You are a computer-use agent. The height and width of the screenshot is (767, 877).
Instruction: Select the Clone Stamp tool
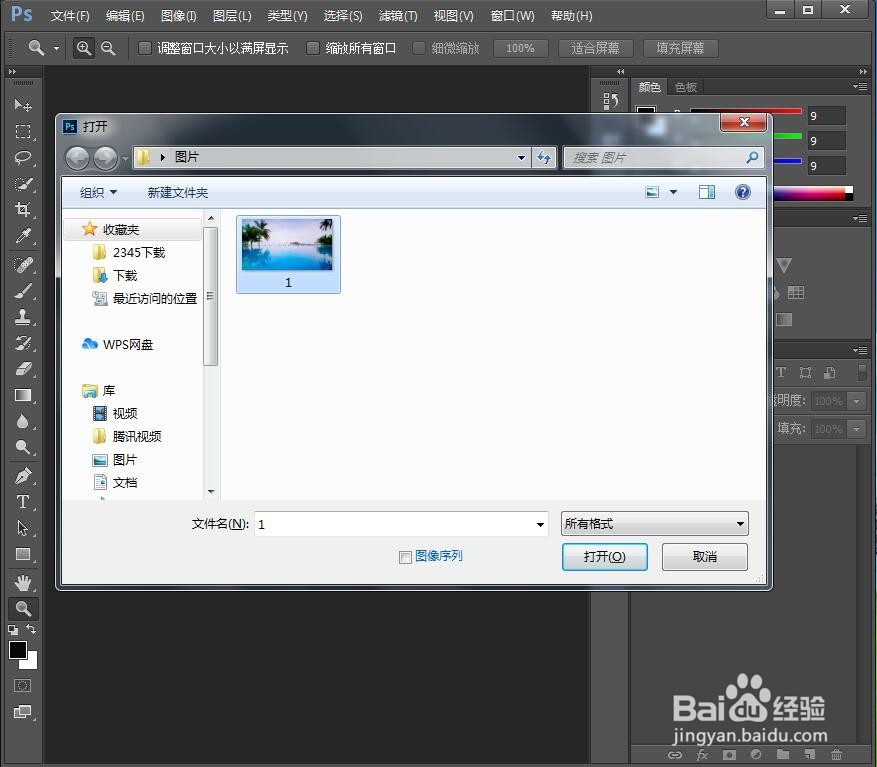pyautogui.click(x=22, y=317)
